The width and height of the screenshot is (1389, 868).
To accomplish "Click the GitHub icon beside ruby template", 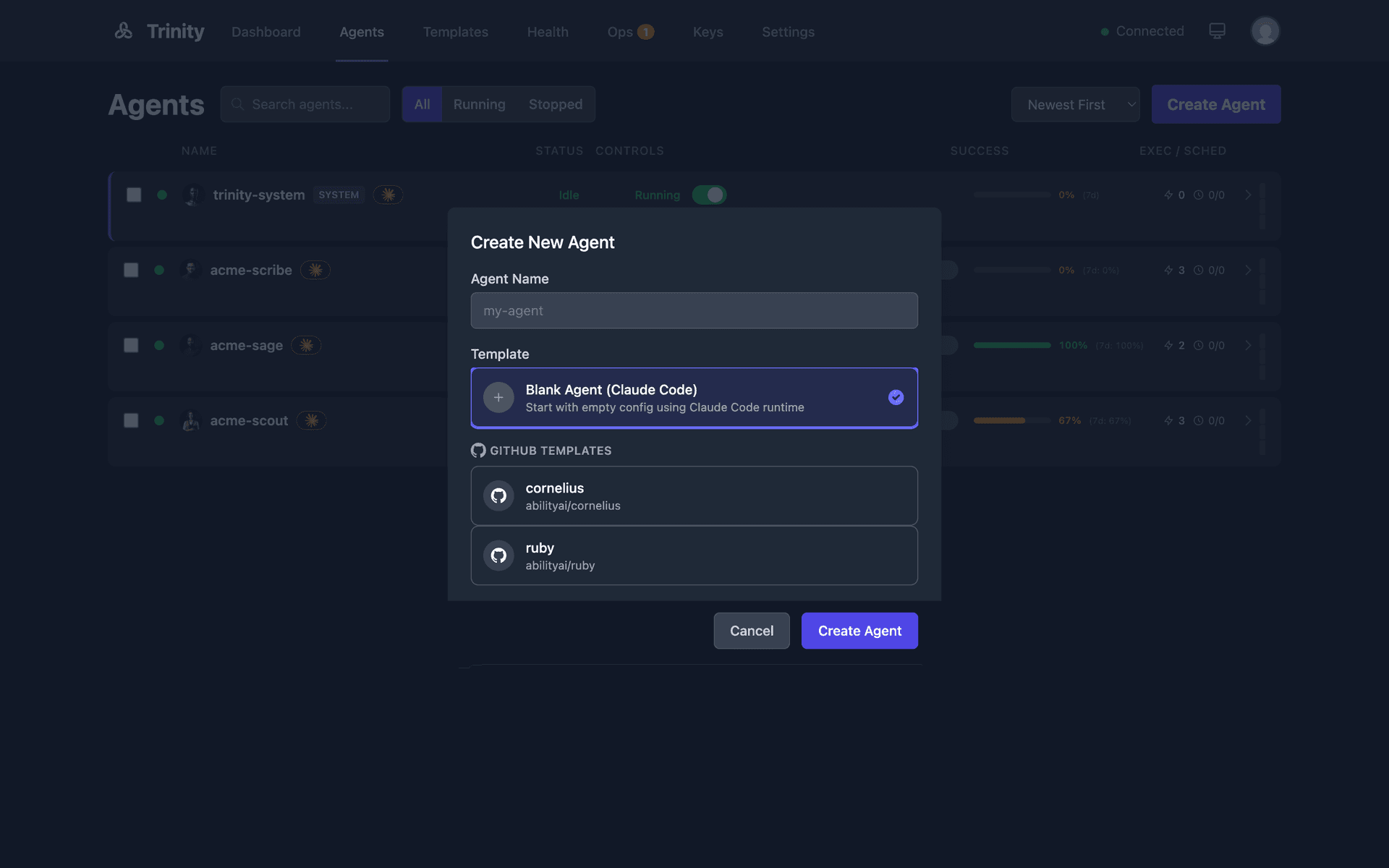I will (x=498, y=556).
